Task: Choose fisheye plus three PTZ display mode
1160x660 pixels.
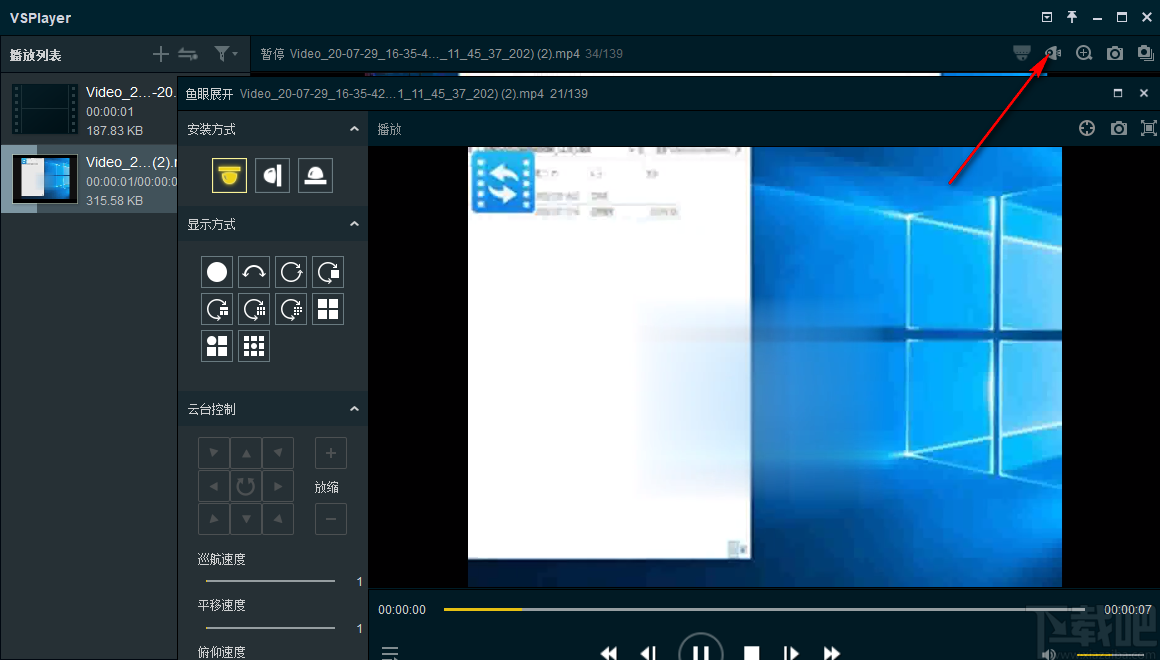Action: click(x=217, y=346)
